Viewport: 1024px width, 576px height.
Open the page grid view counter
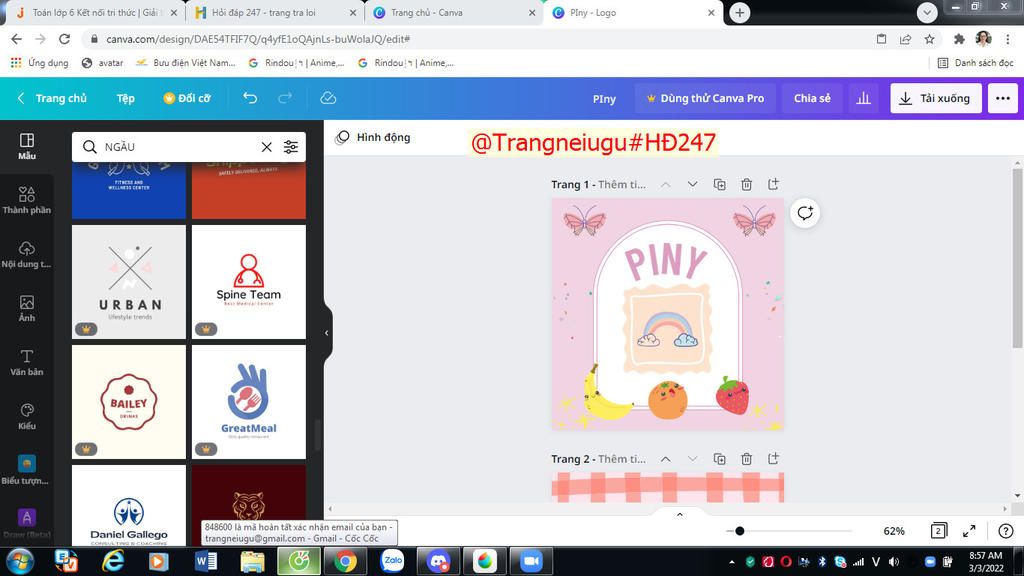pos(938,531)
